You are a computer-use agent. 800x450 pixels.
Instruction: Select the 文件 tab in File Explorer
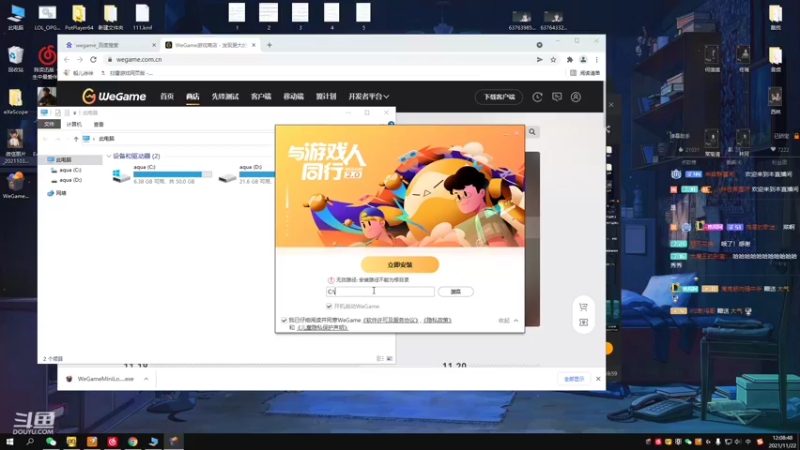click(49, 124)
